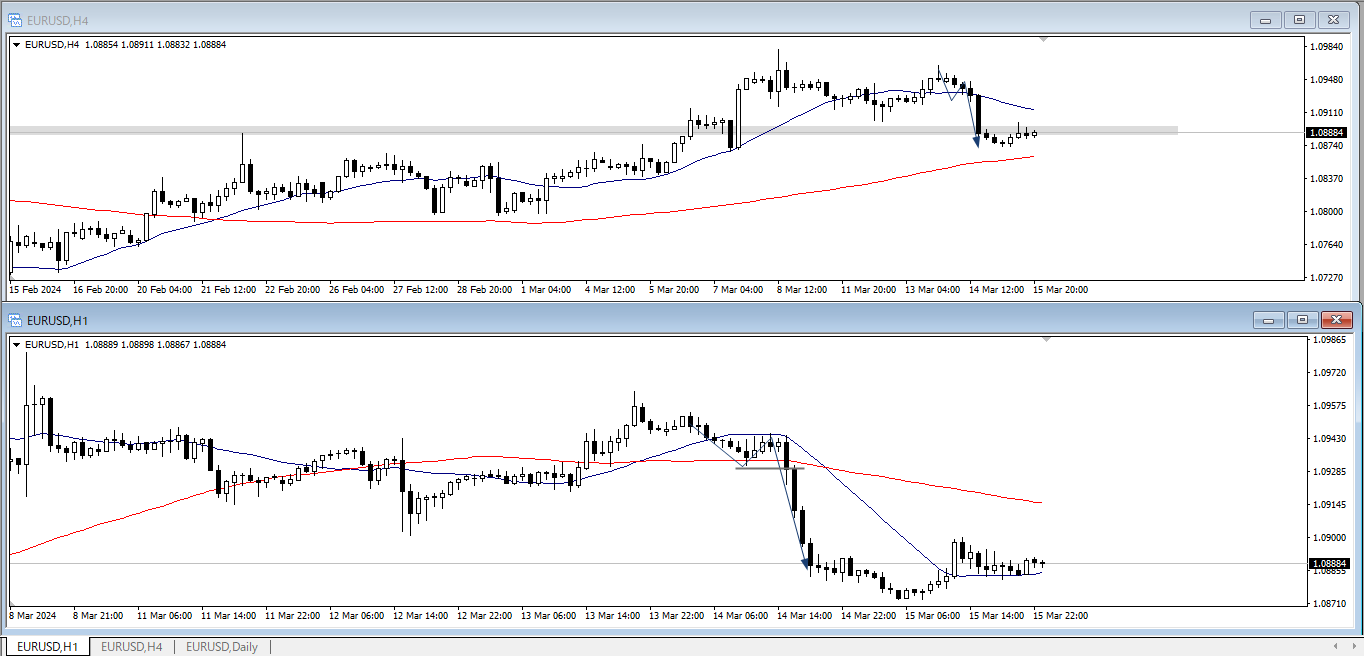1364x656 pixels.
Task: Click the 1.08884 price label on H4
Action: (x=1328, y=132)
